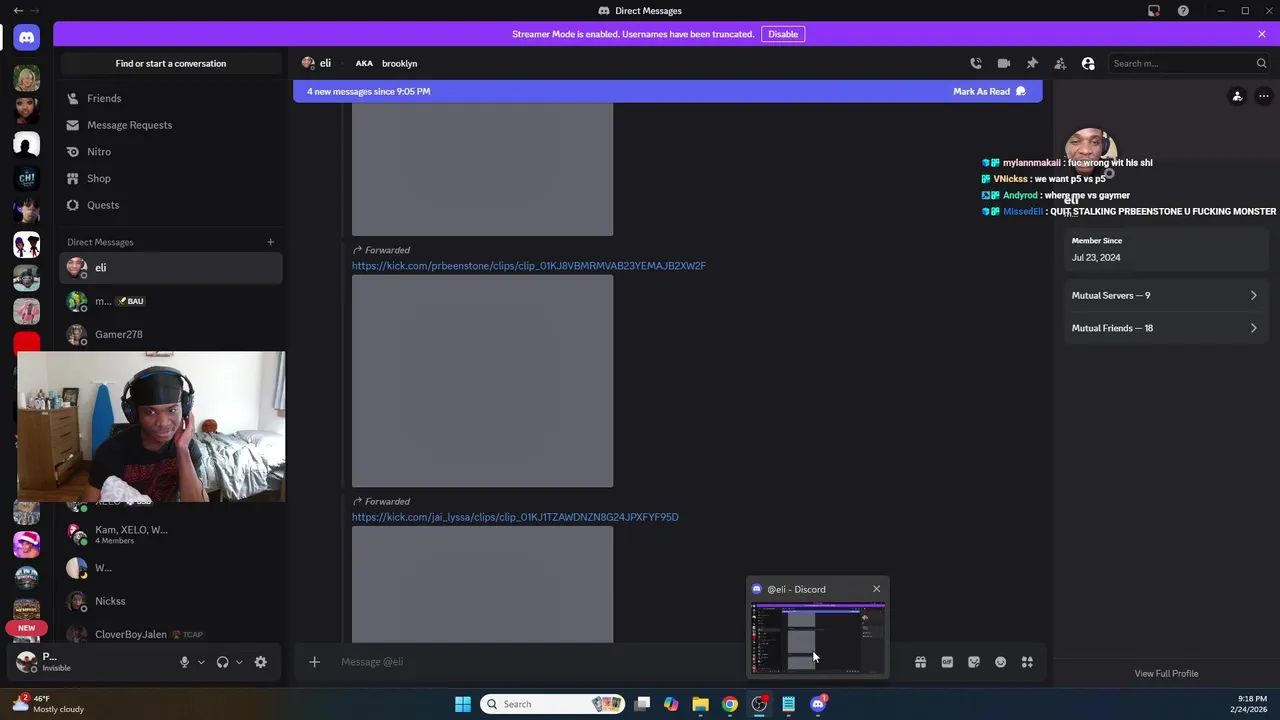Hide the user profile panel
Image resolution: width=1280 pixels, height=720 pixels.
[x=1088, y=63]
